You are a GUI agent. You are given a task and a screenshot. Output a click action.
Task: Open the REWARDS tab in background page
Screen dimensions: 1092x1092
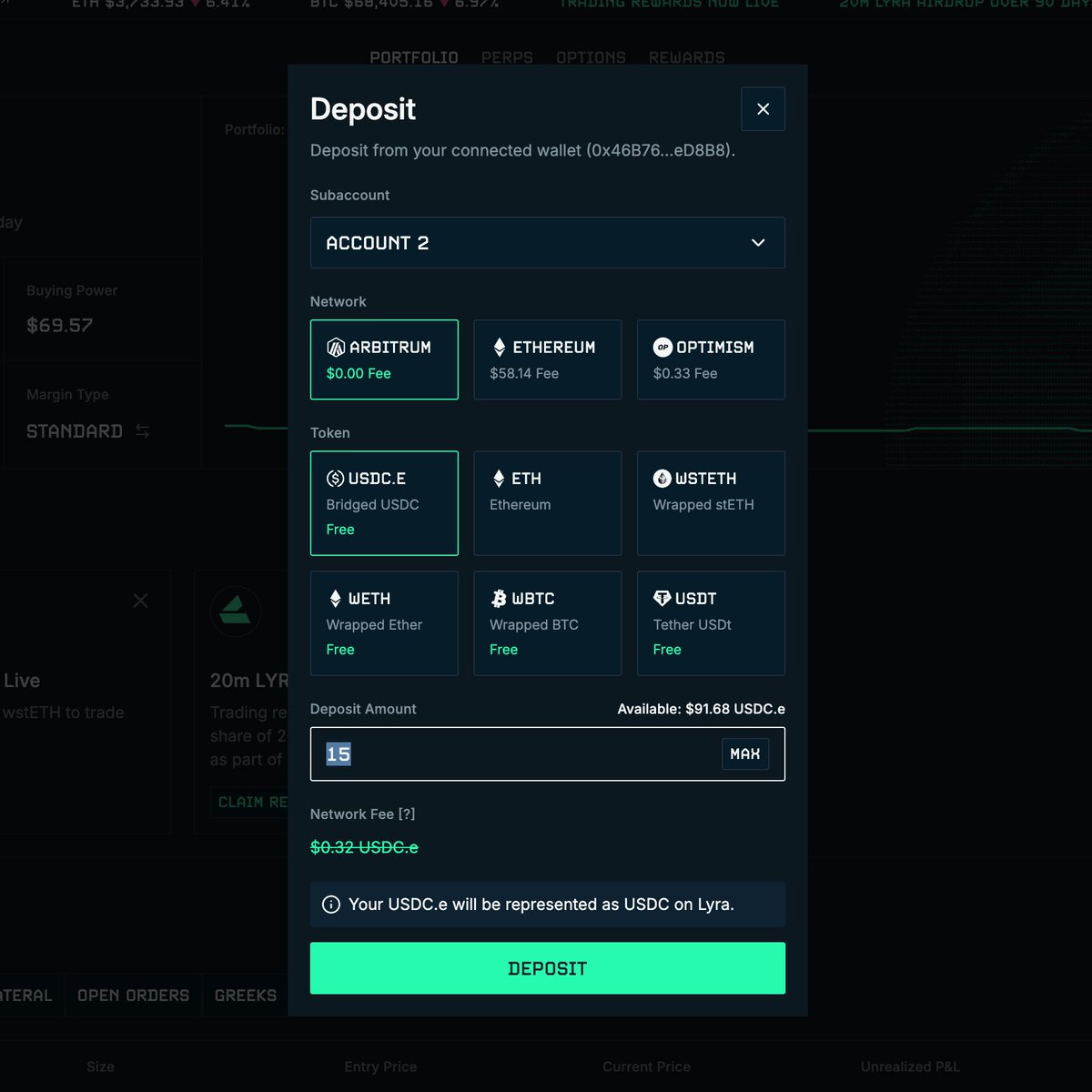pyautogui.click(x=686, y=57)
